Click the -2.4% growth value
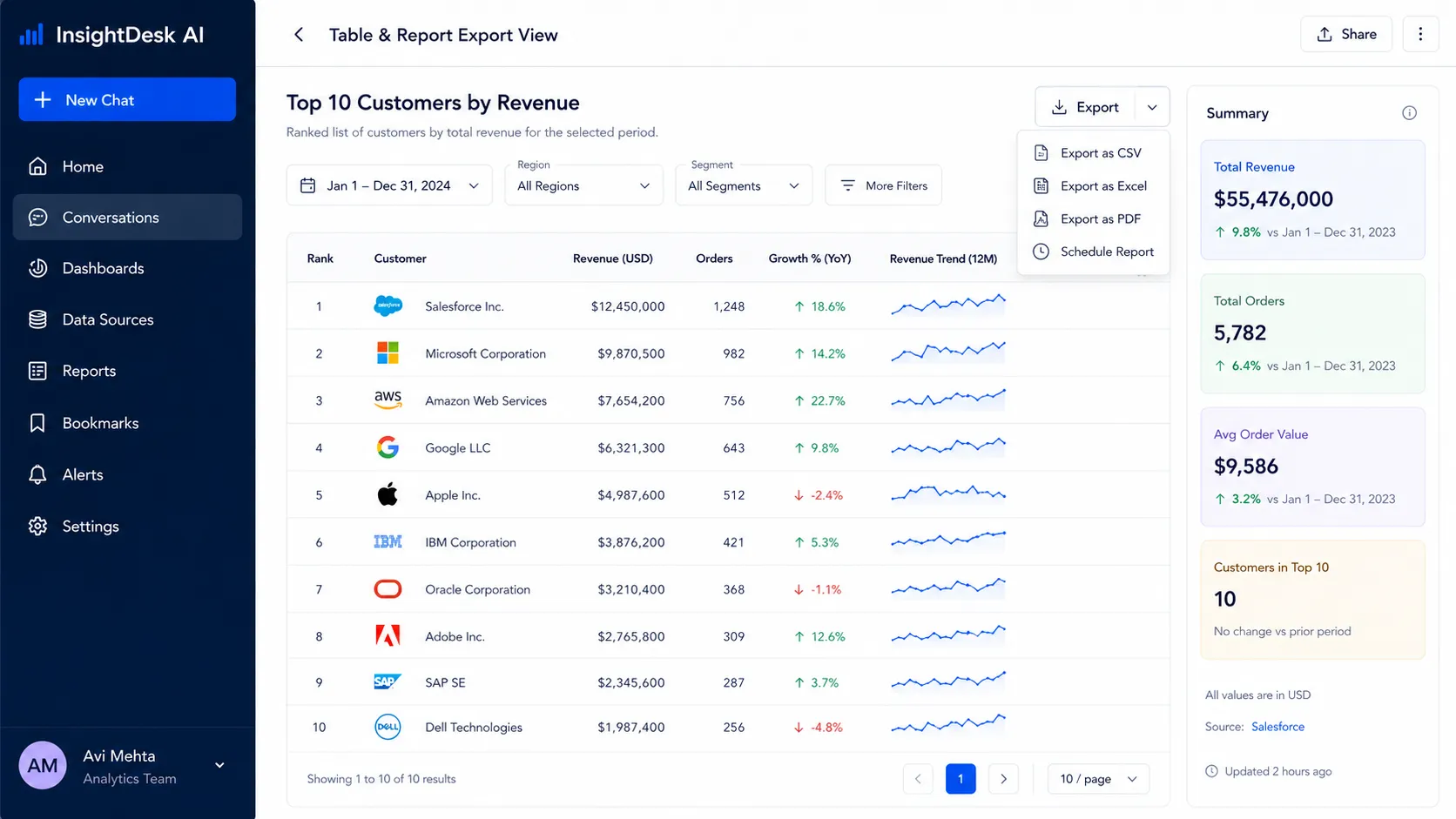Screen dimensions: 1456x819 point(826,495)
